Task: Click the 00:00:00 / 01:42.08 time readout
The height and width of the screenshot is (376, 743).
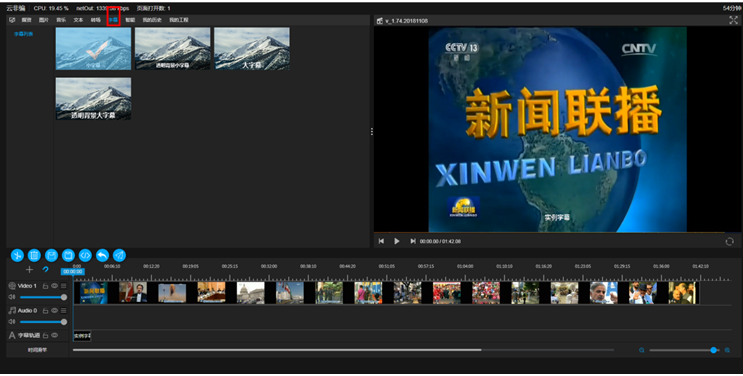Action: [x=440, y=241]
